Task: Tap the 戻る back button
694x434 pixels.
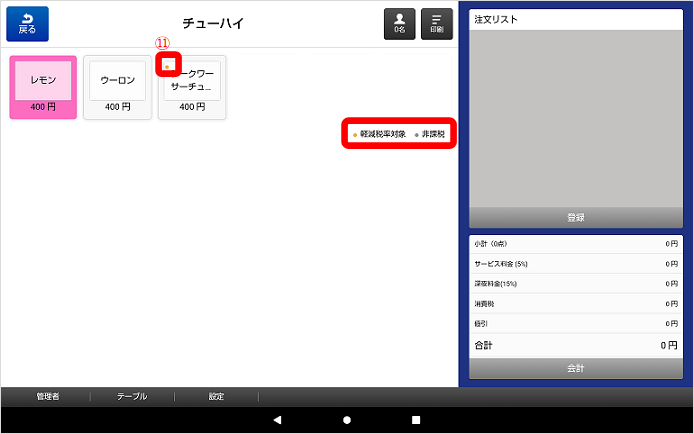Action: (27, 24)
